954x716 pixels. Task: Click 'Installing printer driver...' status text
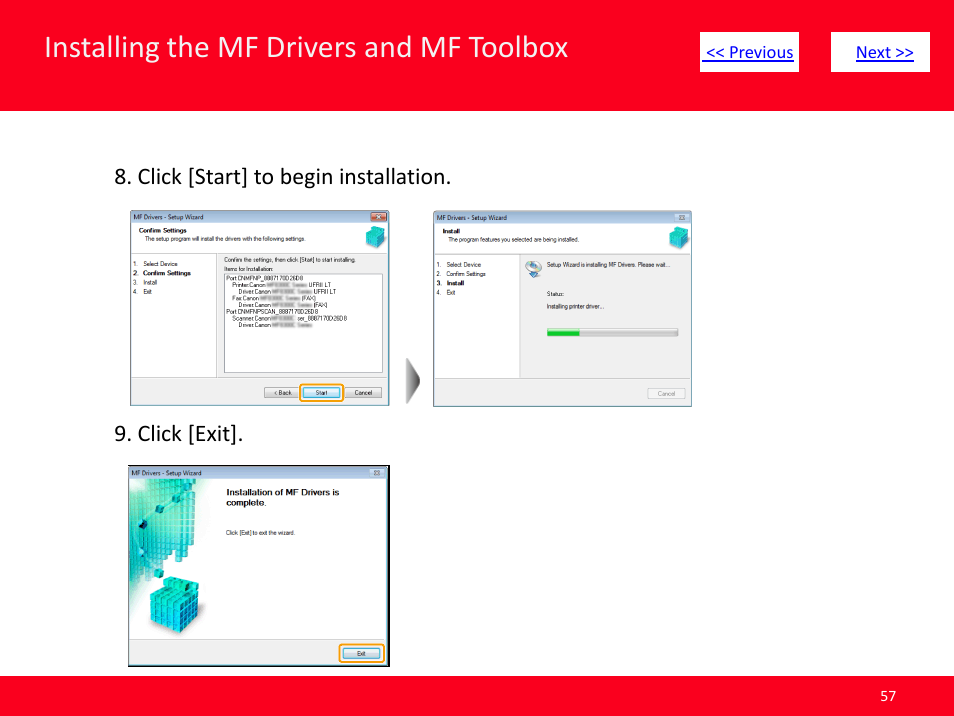click(575, 307)
